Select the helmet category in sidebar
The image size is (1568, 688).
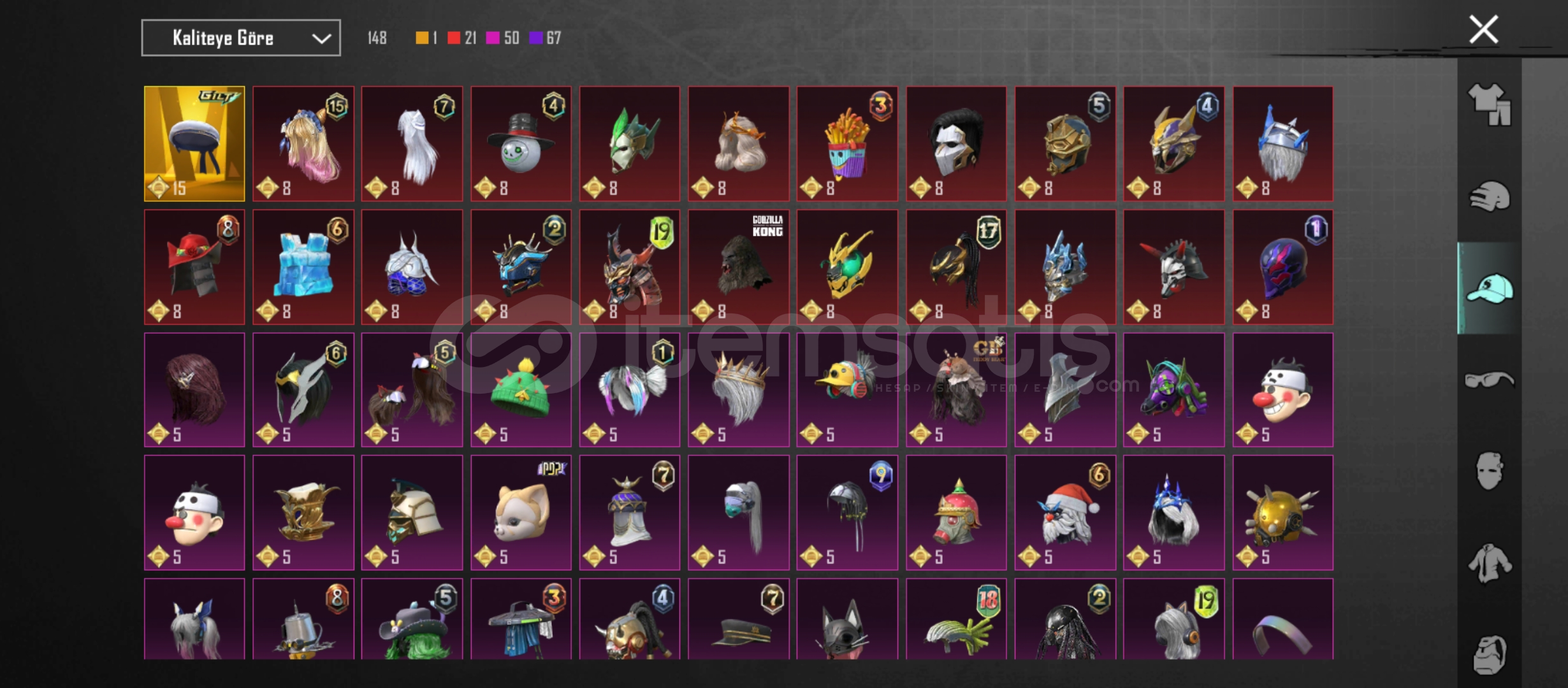(x=1490, y=196)
